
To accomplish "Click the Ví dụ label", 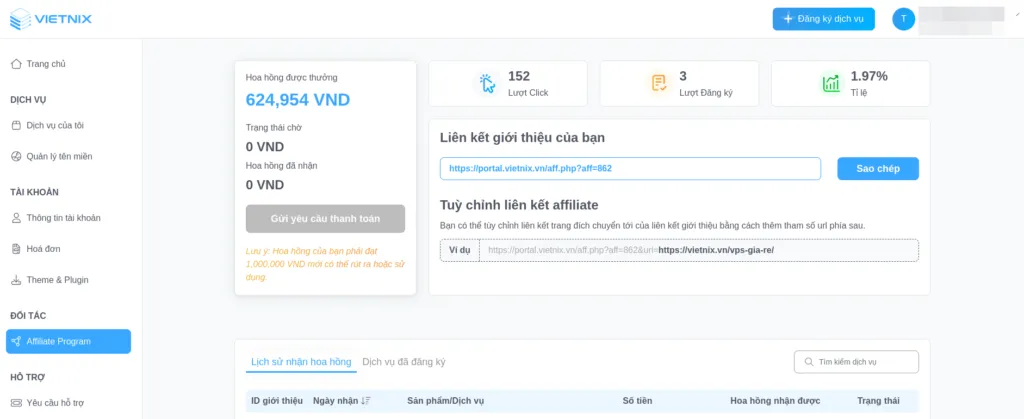I will 460,250.
